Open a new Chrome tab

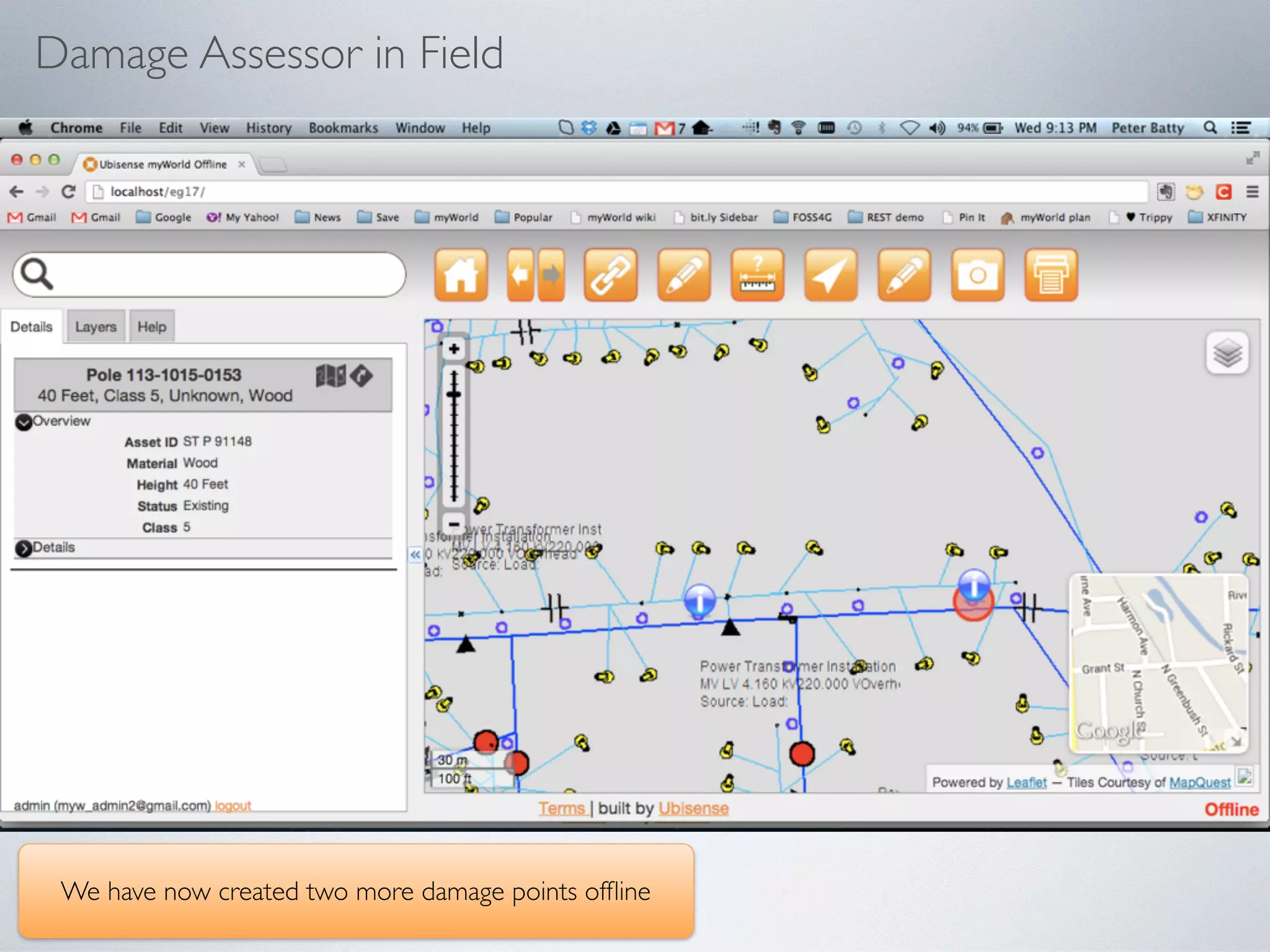272,164
